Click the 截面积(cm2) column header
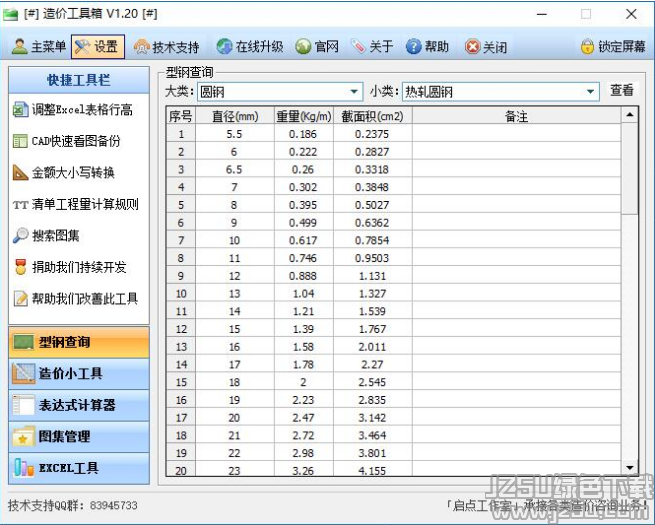The width and height of the screenshot is (655, 525). [373, 116]
